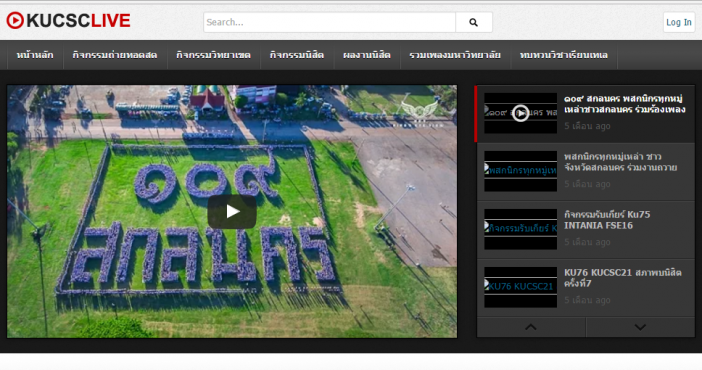Open the ทบทวนวิชาเรียนเทเล menu item
702x370 pixels.
coord(564,55)
